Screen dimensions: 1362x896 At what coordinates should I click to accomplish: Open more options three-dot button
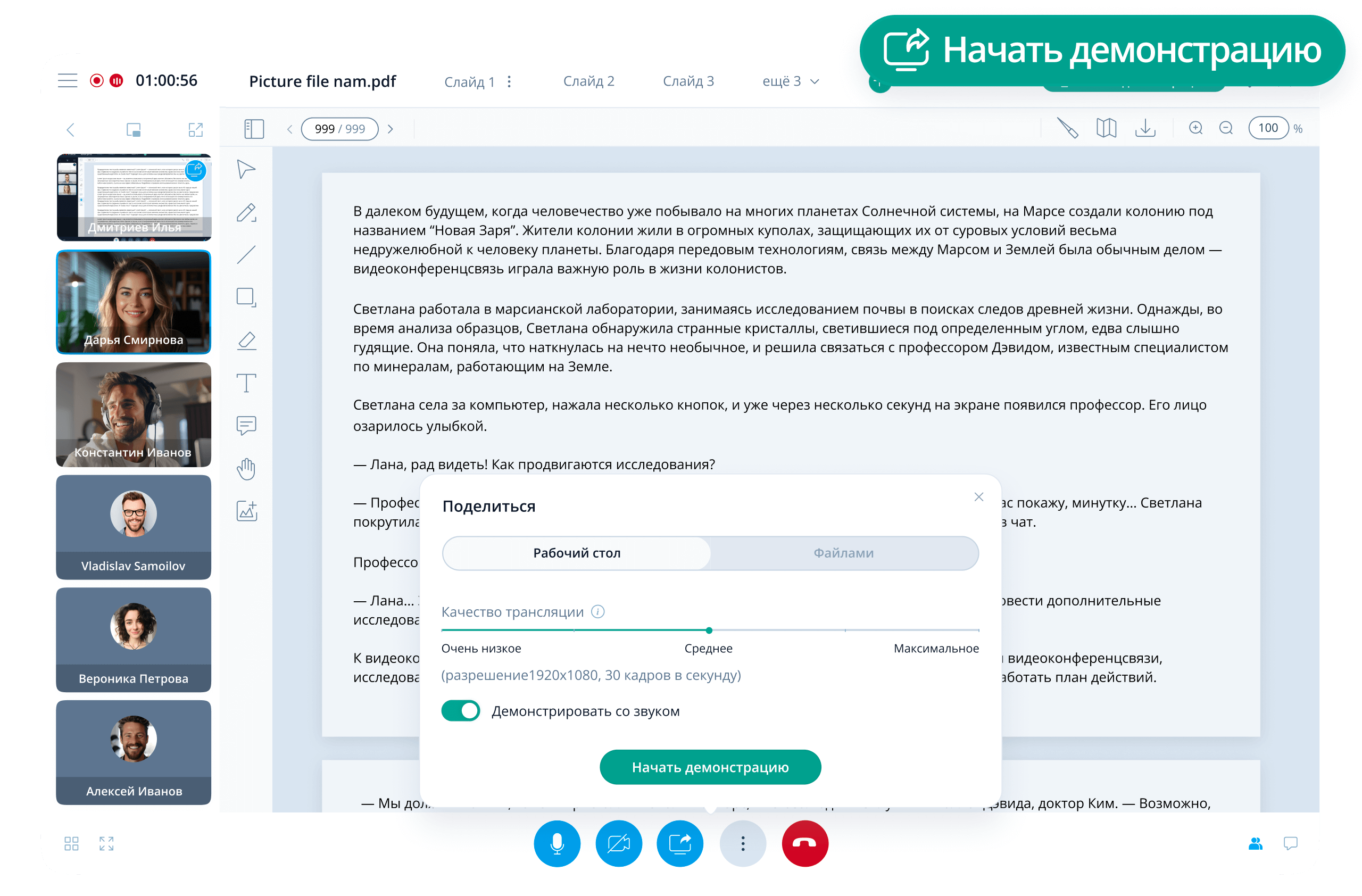[x=743, y=843]
